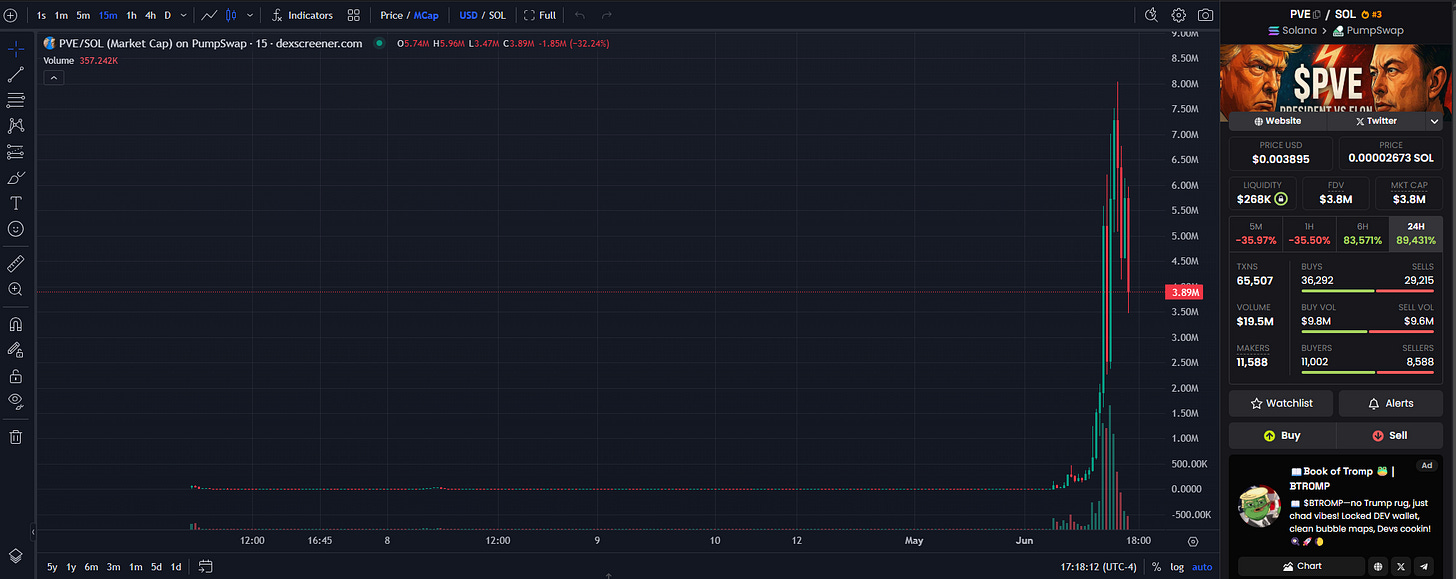Open the token Twitter link
The image size is (1456, 579).
[1376, 120]
